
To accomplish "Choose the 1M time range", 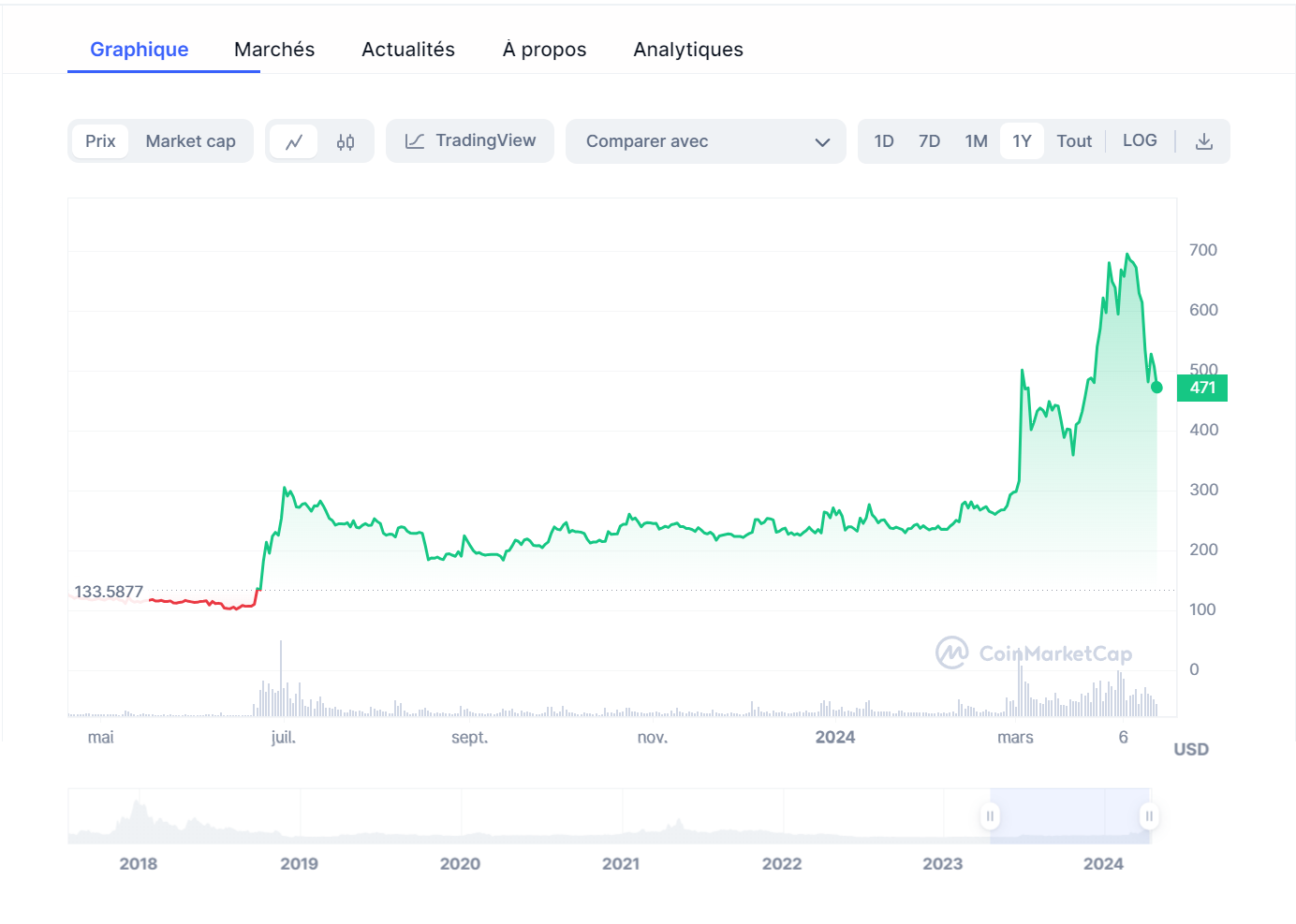I will [x=976, y=141].
